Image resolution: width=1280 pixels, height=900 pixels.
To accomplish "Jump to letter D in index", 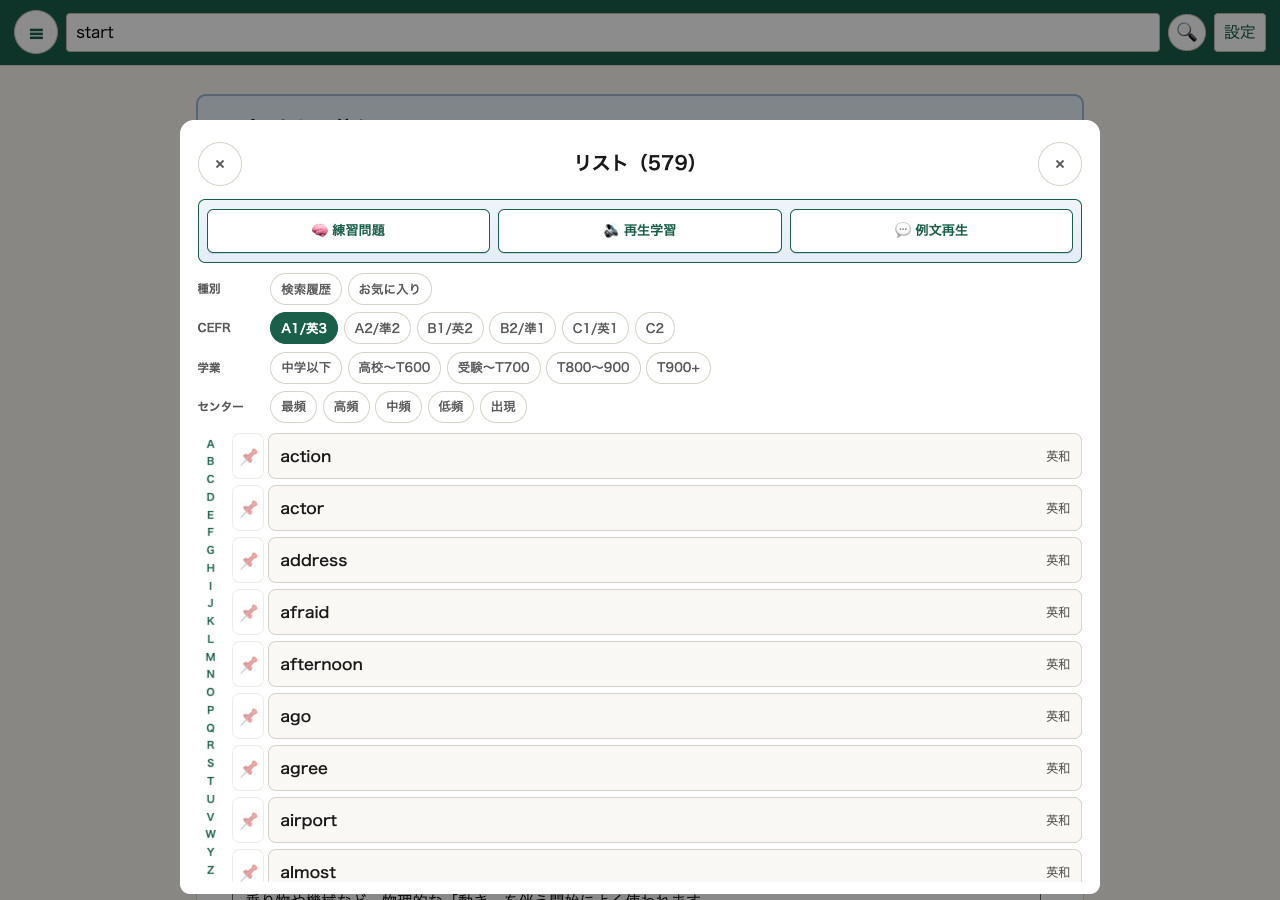I will pos(210,497).
